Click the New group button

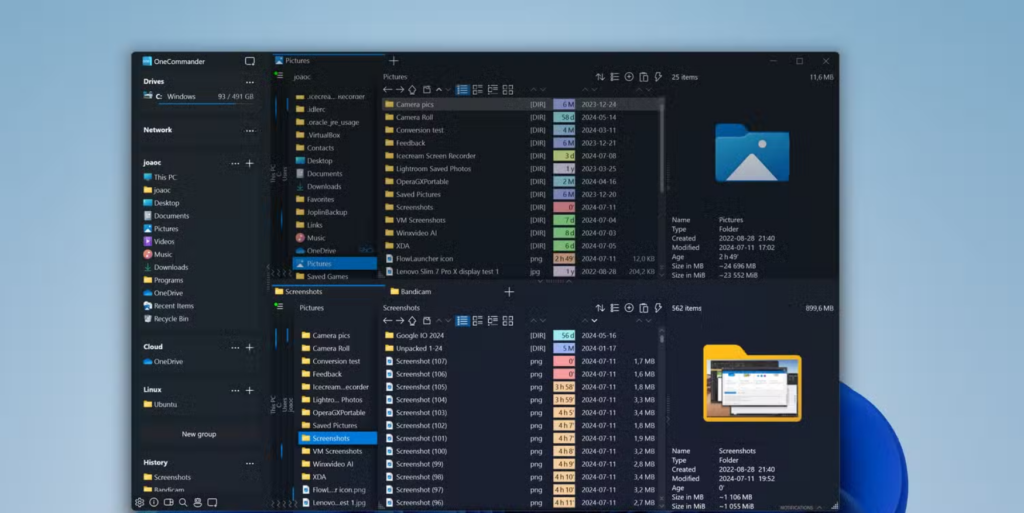coord(199,434)
